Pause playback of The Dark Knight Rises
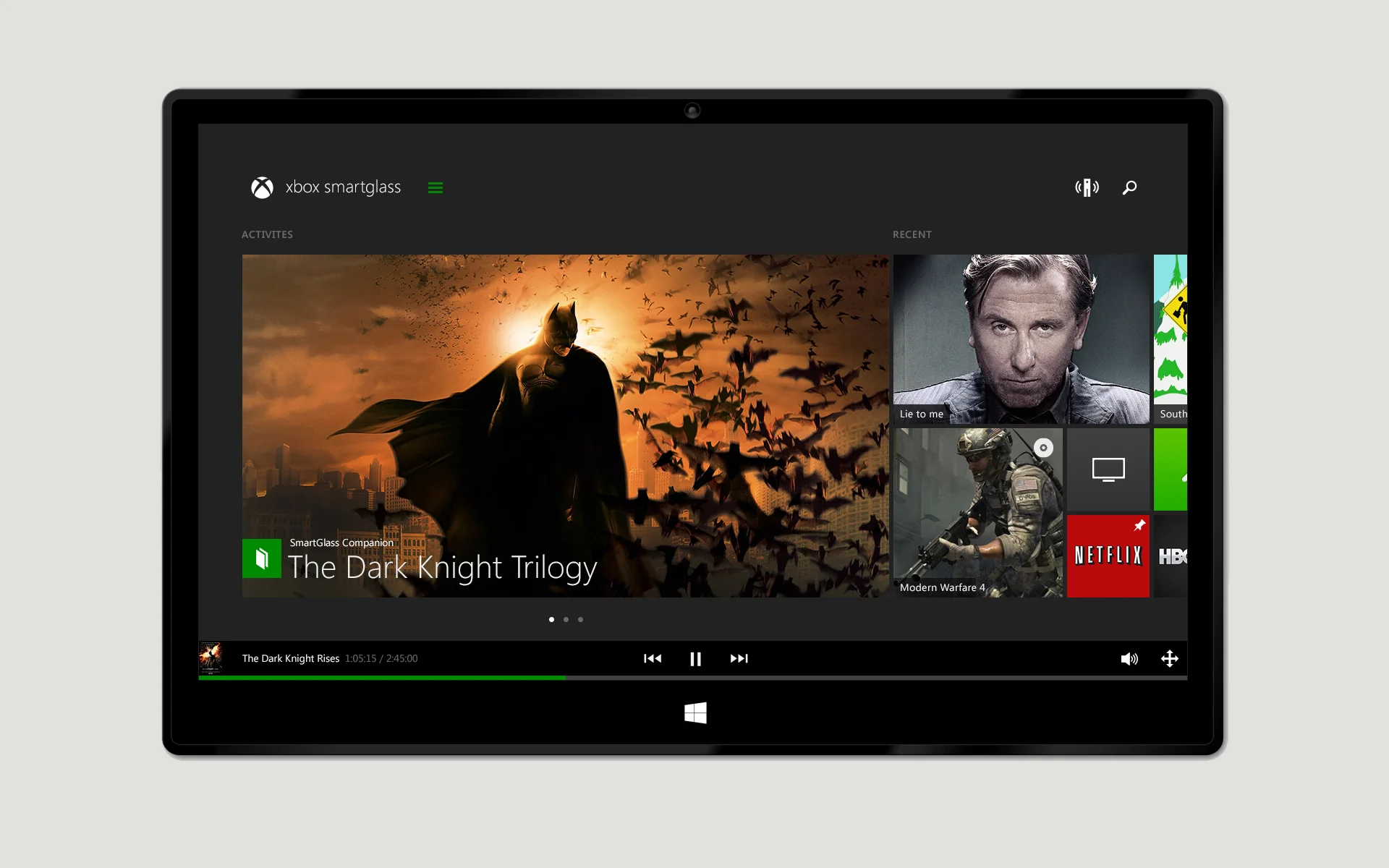Image resolution: width=1389 pixels, height=868 pixels. [695, 659]
